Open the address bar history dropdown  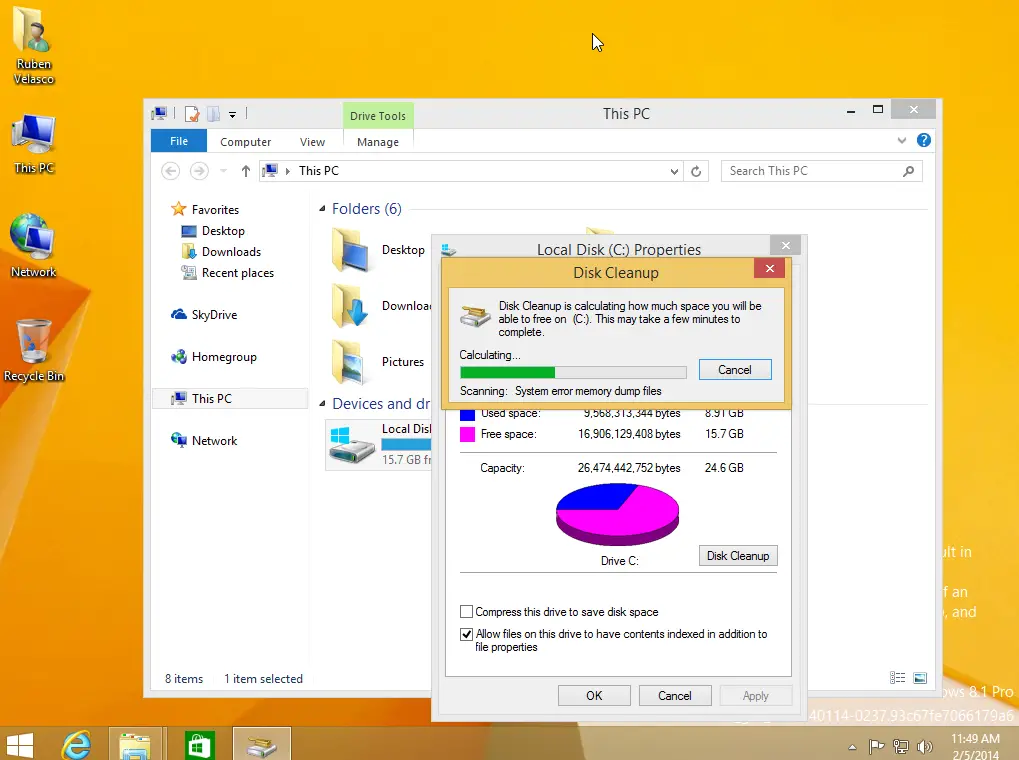click(674, 172)
